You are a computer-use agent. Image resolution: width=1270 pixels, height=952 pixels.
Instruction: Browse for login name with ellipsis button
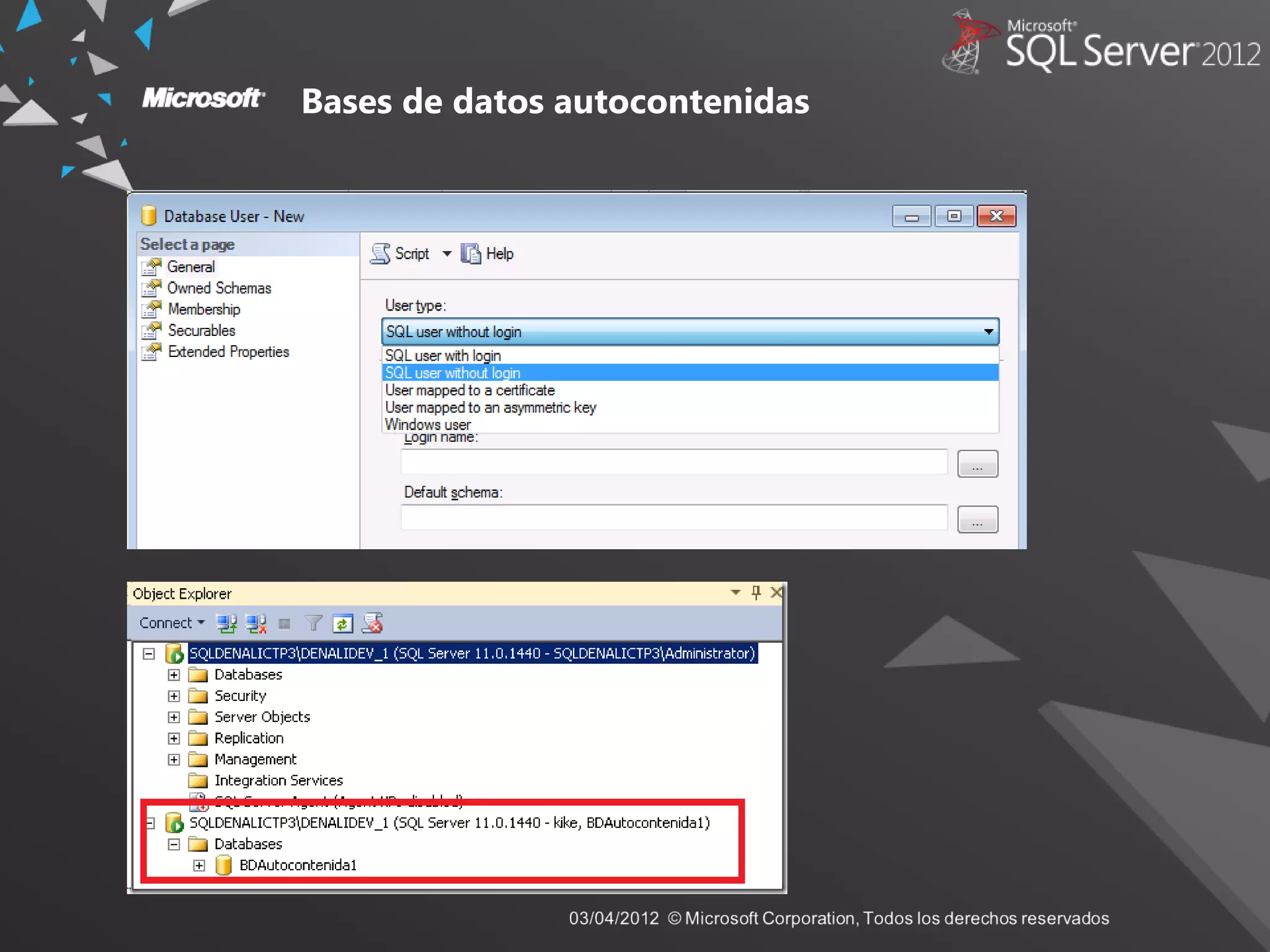977,464
